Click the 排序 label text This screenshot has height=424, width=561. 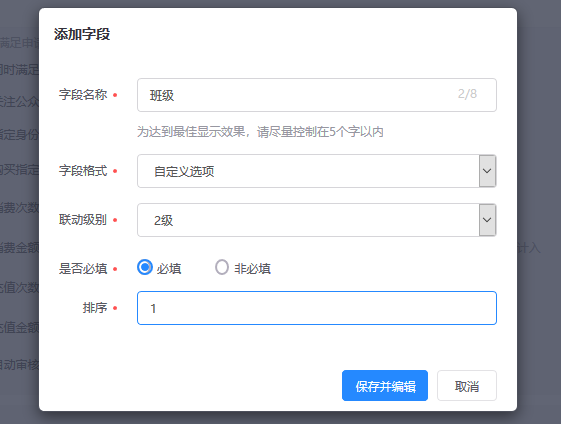[x=95, y=308]
